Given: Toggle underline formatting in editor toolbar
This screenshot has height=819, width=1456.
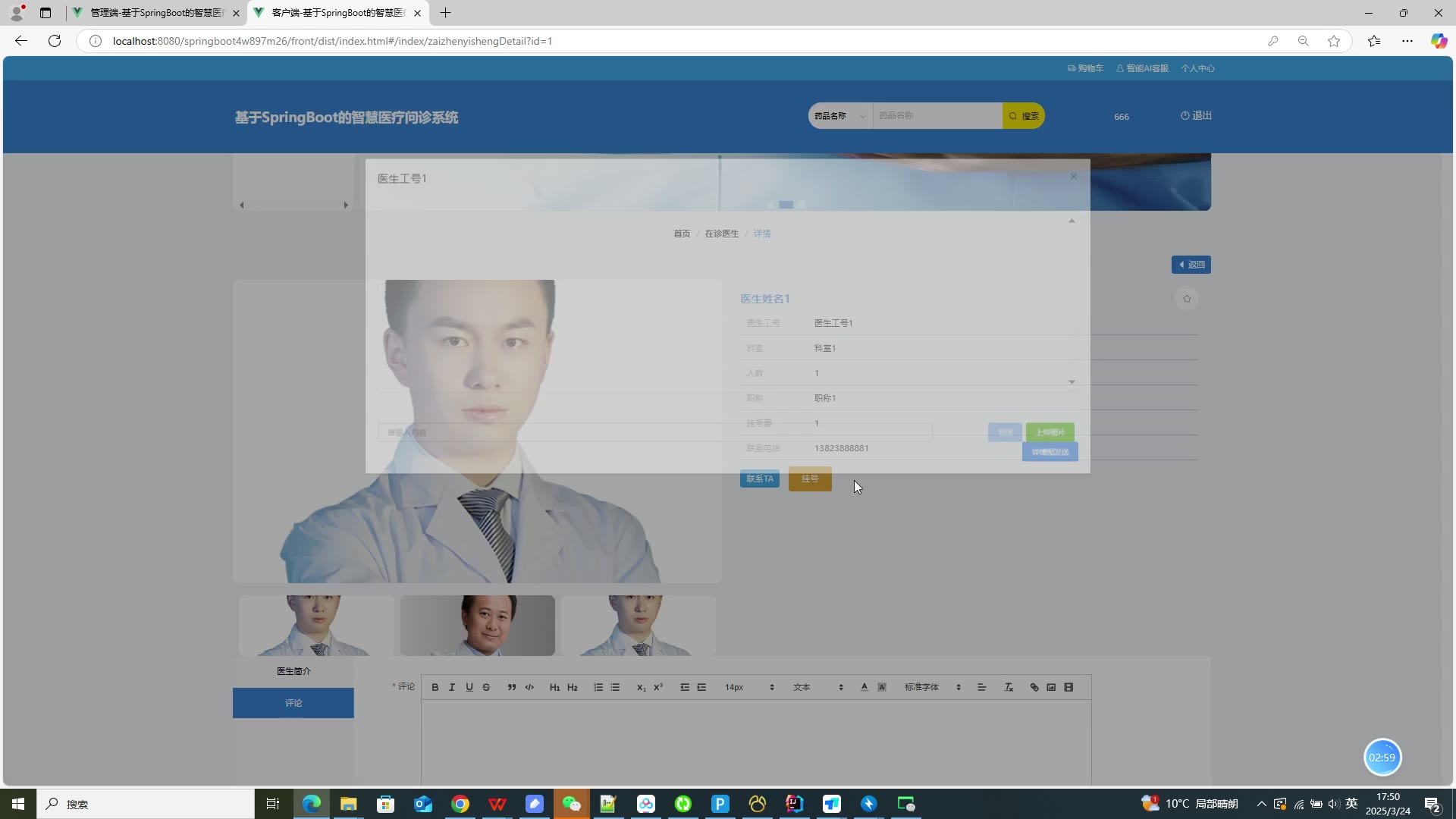Looking at the screenshot, I should (x=469, y=687).
